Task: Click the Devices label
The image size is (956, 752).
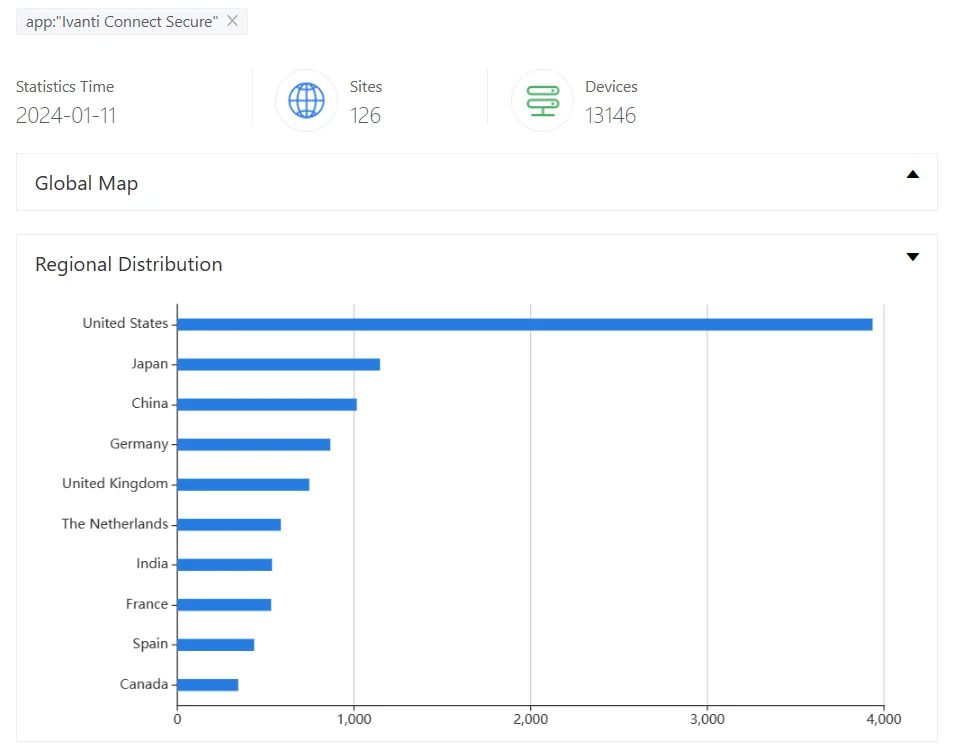Action: [611, 87]
